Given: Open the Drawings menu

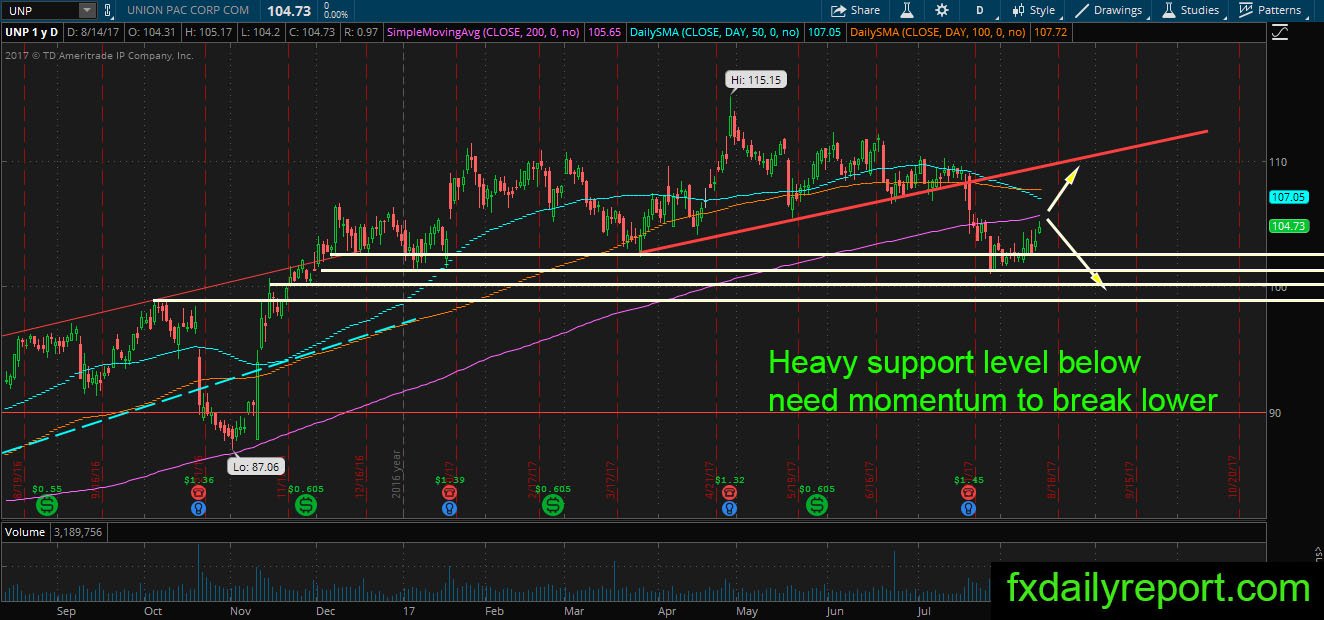Looking at the screenshot, I should pyautogui.click(x=1108, y=10).
